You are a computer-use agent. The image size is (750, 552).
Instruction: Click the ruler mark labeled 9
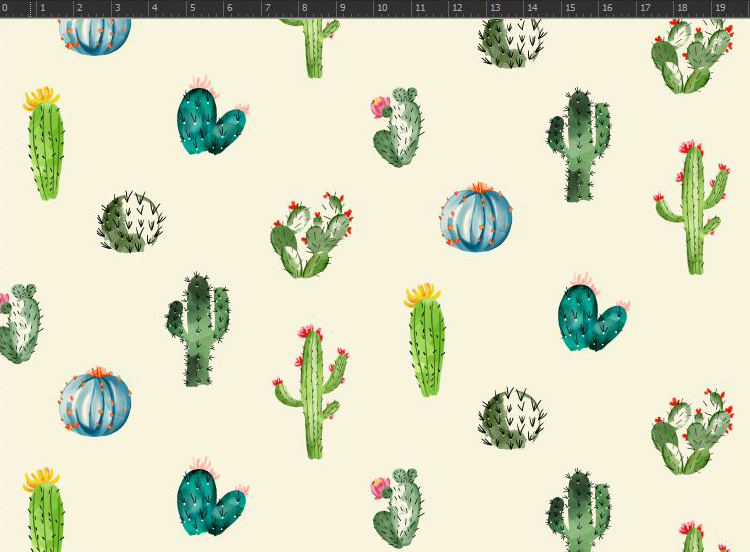(x=342, y=8)
